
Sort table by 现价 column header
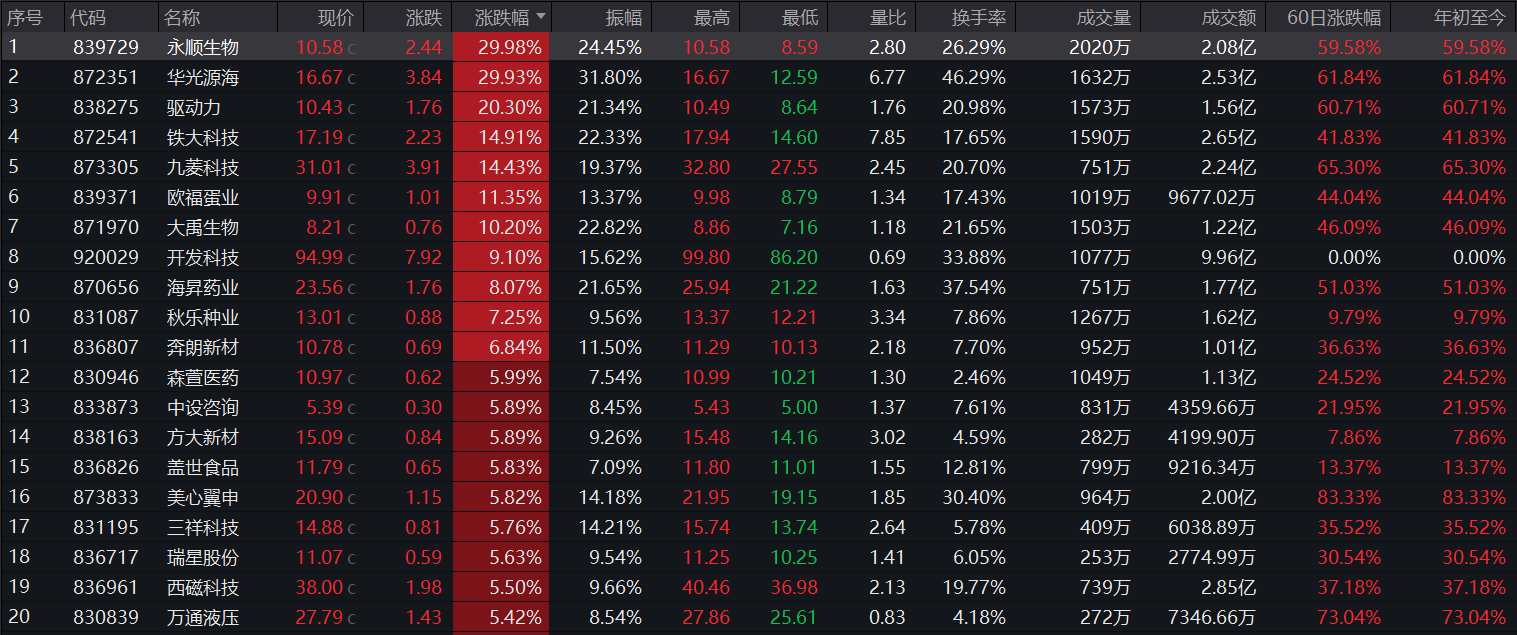(335, 17)
